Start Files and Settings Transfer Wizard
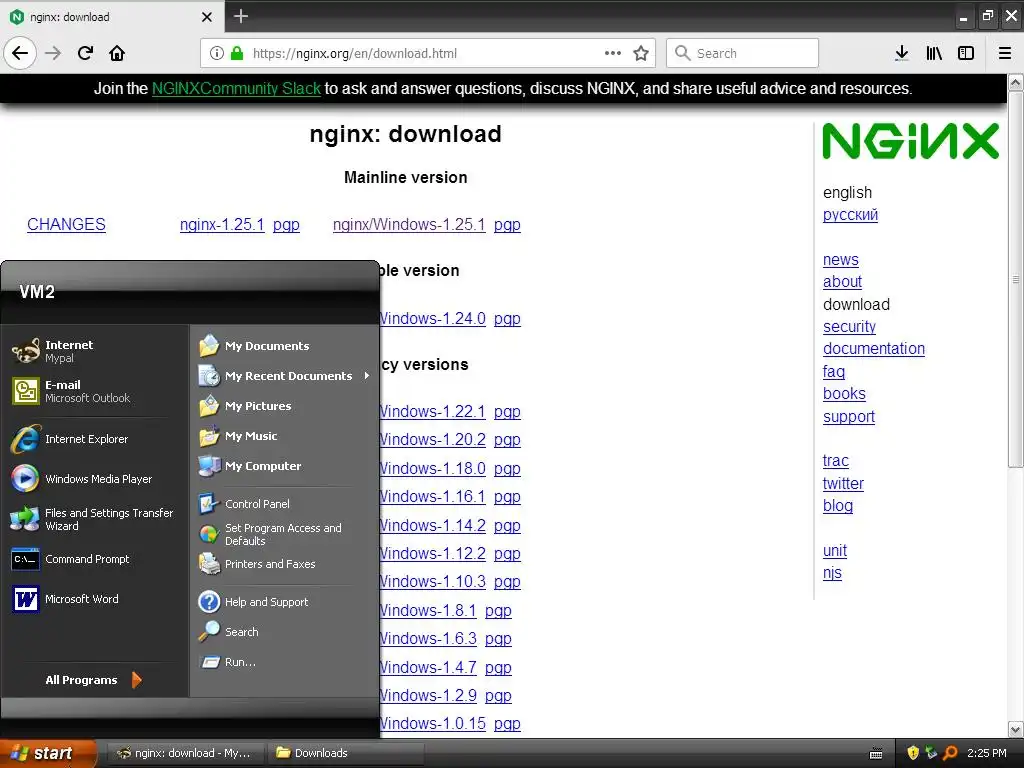This screenshot has height=768, width=1024. pos(95,519)
